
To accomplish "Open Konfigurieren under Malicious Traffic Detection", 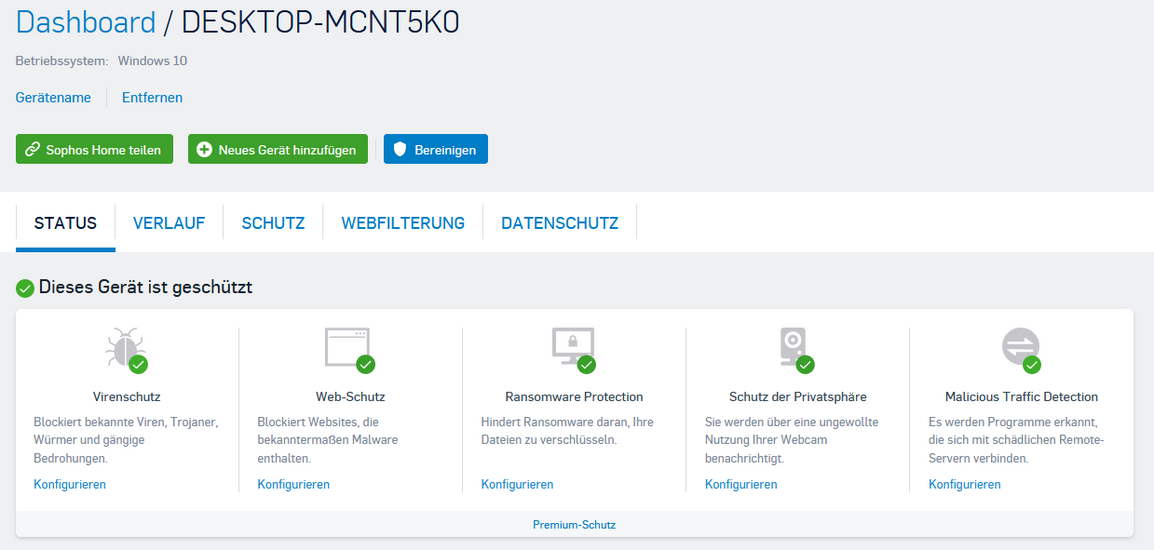I will coord(965,484).
